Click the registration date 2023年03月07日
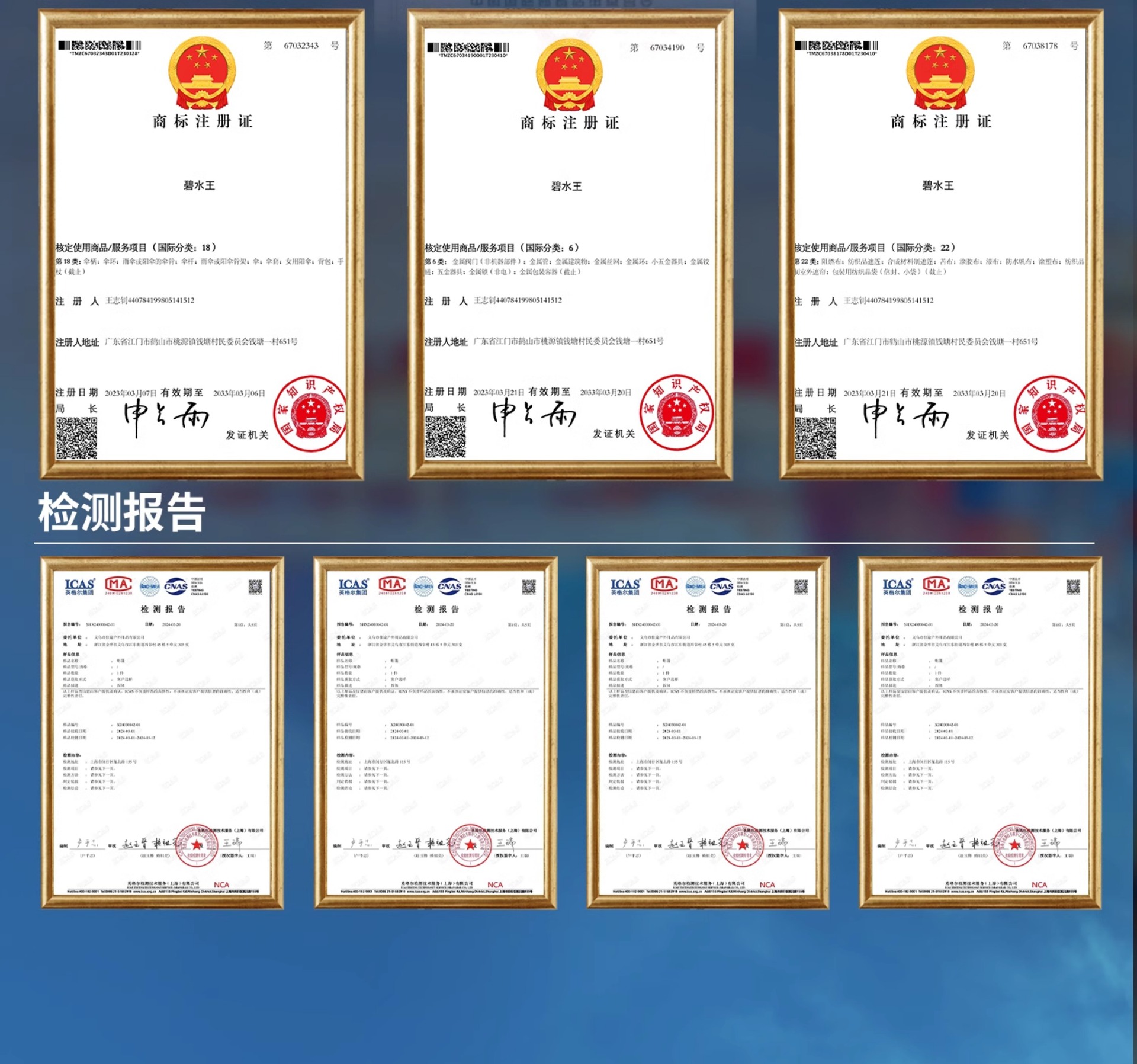 tap(131, 393)
